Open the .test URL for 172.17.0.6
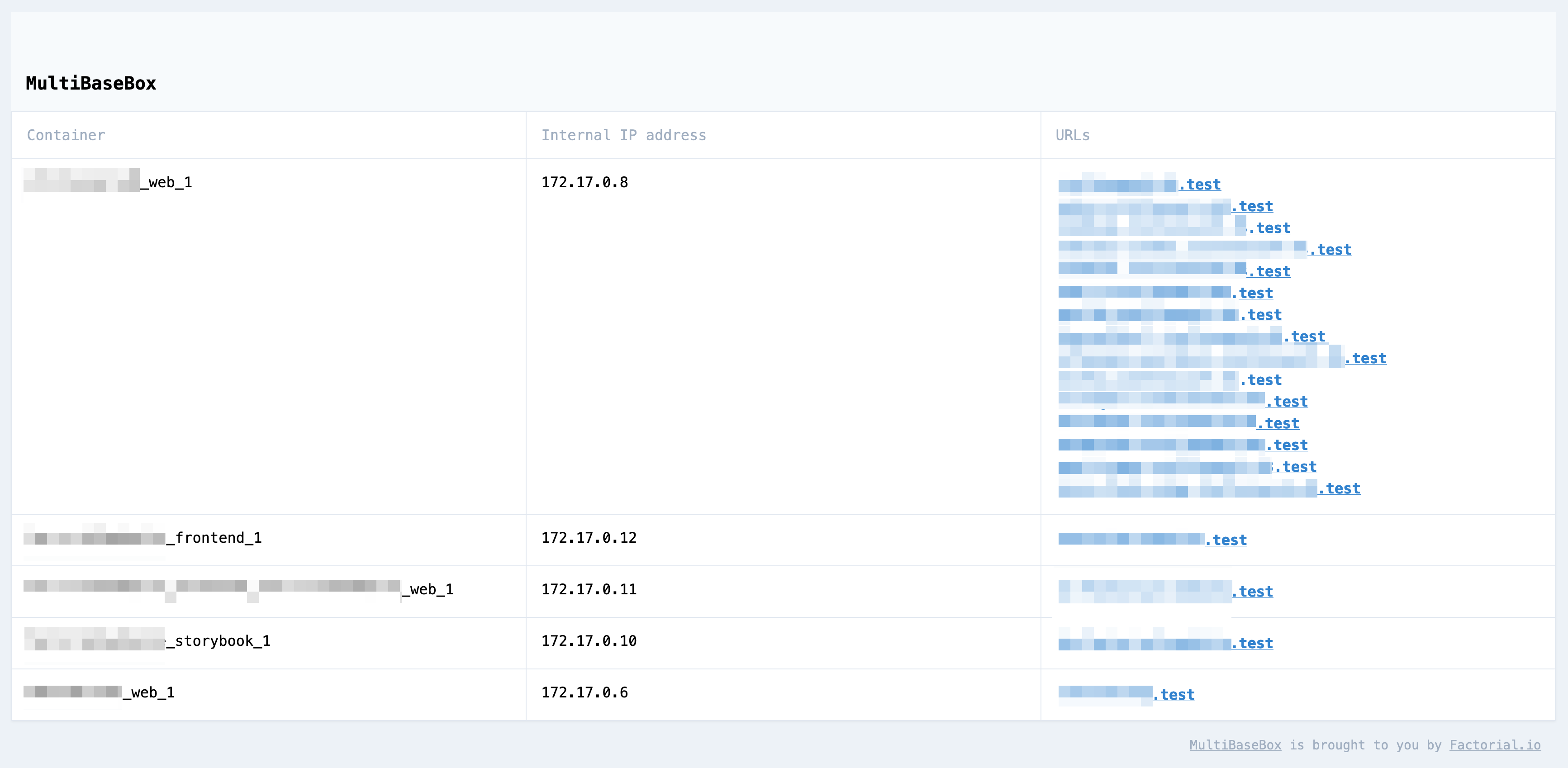 point(1126,694)
